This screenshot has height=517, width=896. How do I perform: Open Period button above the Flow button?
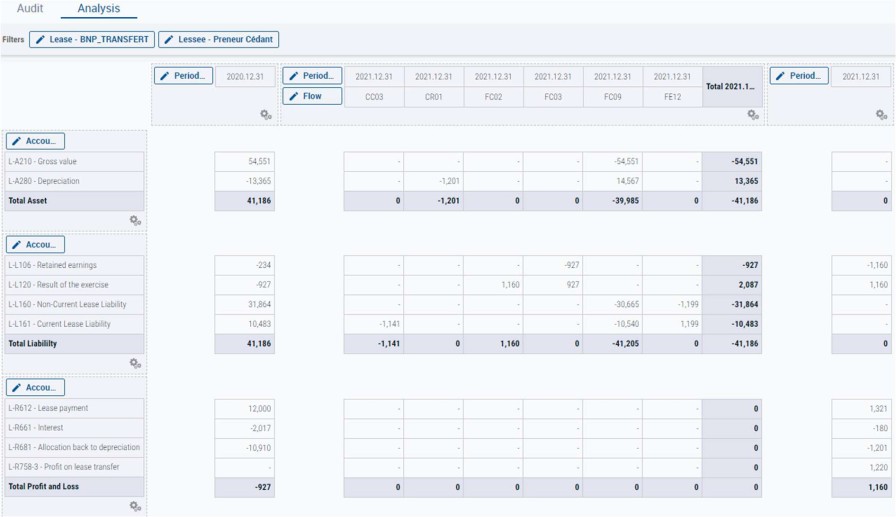point(312,76)
